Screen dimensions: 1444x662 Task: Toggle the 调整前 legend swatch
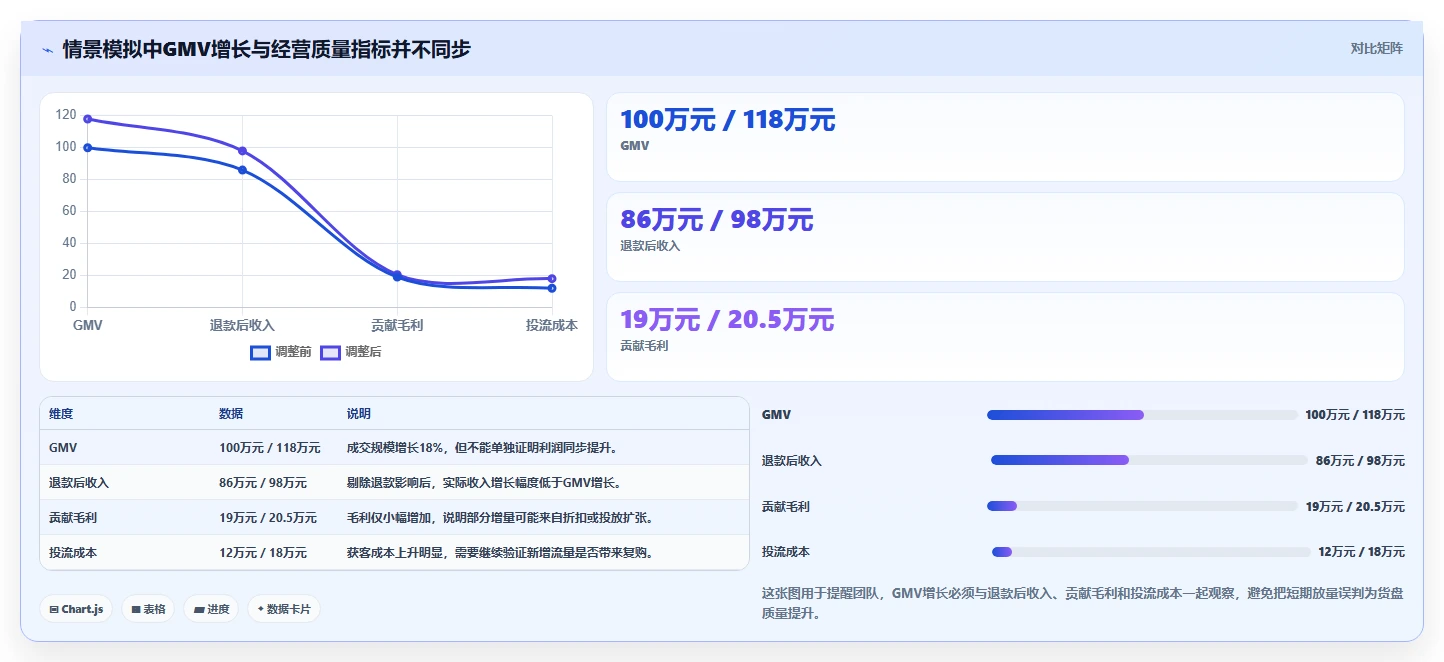260,352
